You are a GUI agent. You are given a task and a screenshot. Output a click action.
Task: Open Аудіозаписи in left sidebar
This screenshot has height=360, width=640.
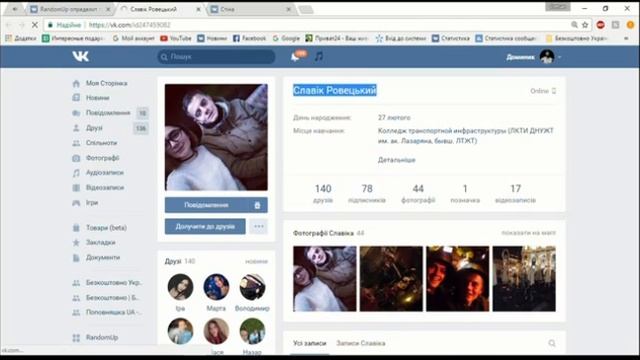pyautogui.click(x=104, y=173)
